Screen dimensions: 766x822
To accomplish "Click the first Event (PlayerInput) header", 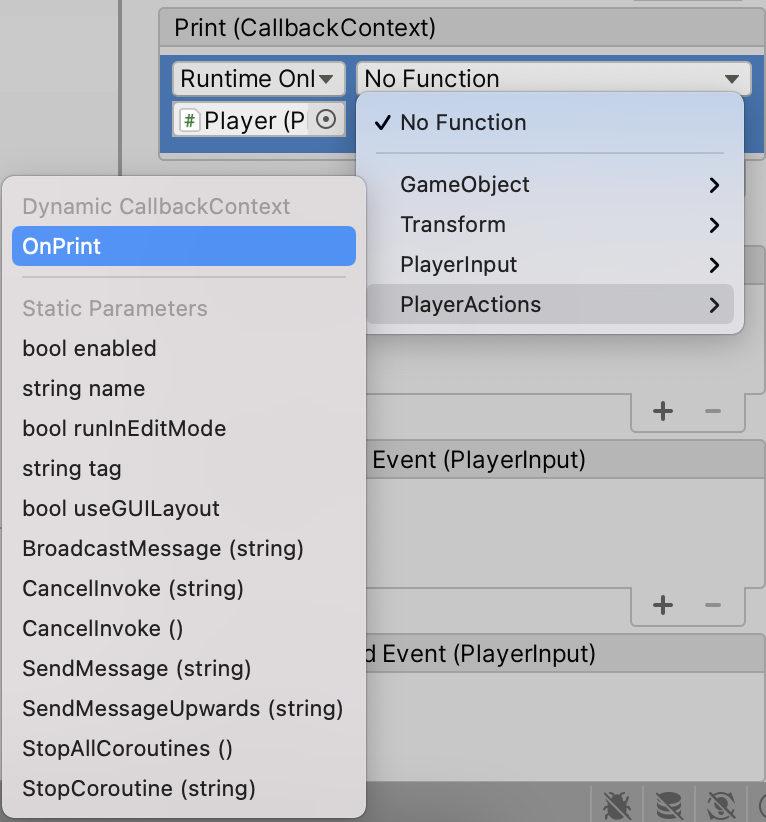I will tap(566, 459).
